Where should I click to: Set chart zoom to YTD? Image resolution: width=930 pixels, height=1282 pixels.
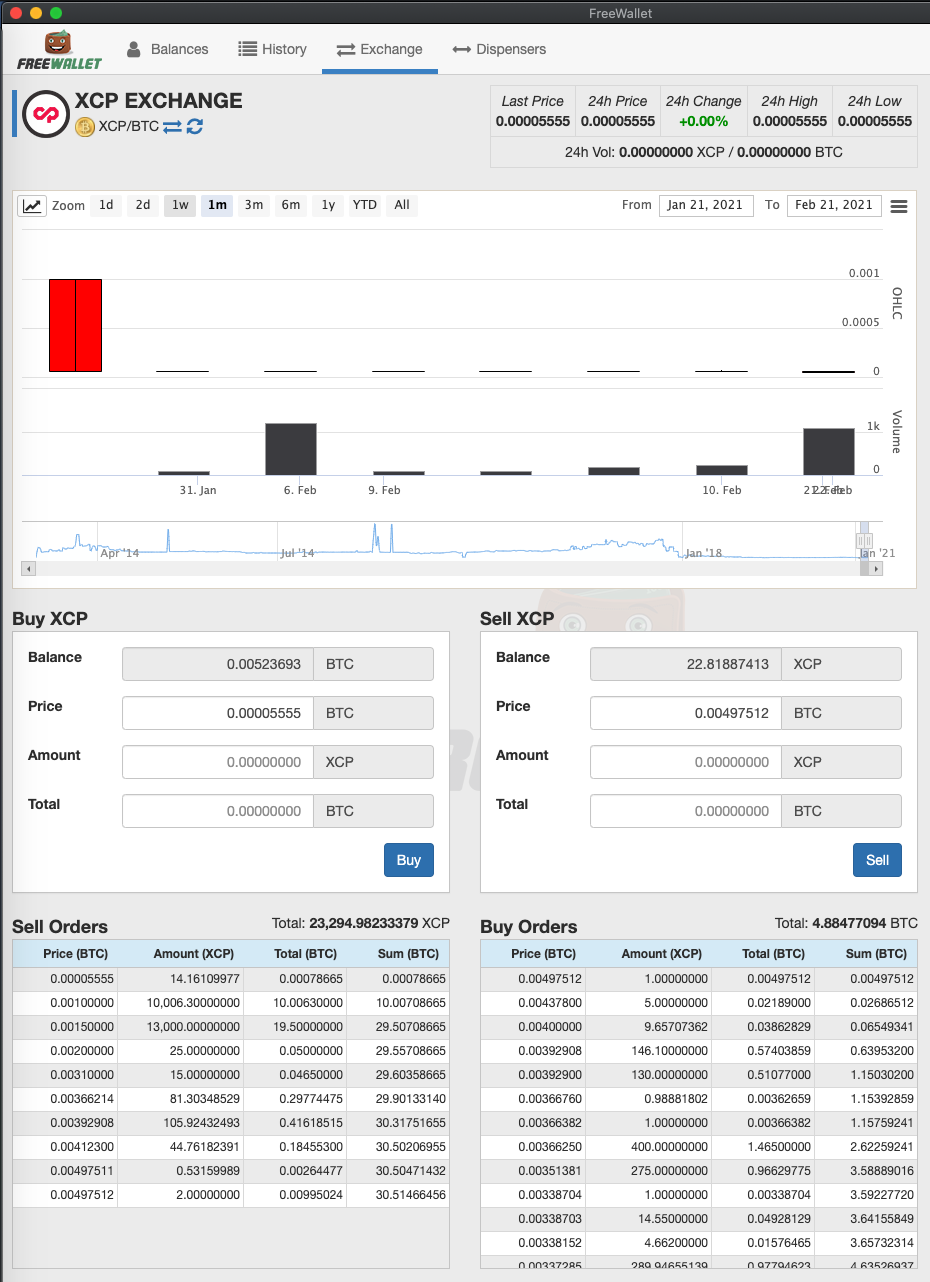365,205
